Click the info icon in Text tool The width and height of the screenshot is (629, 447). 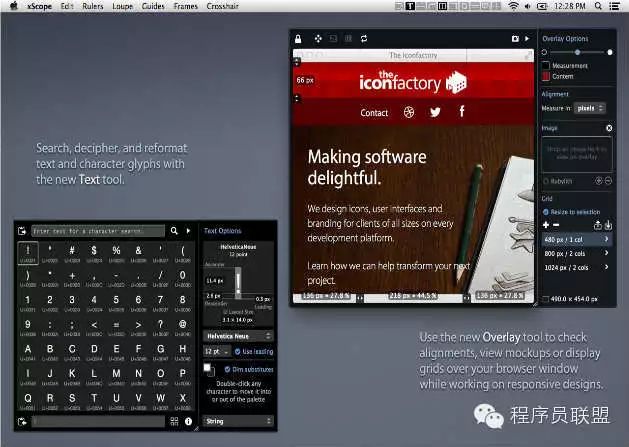click(x=188, y=422)
